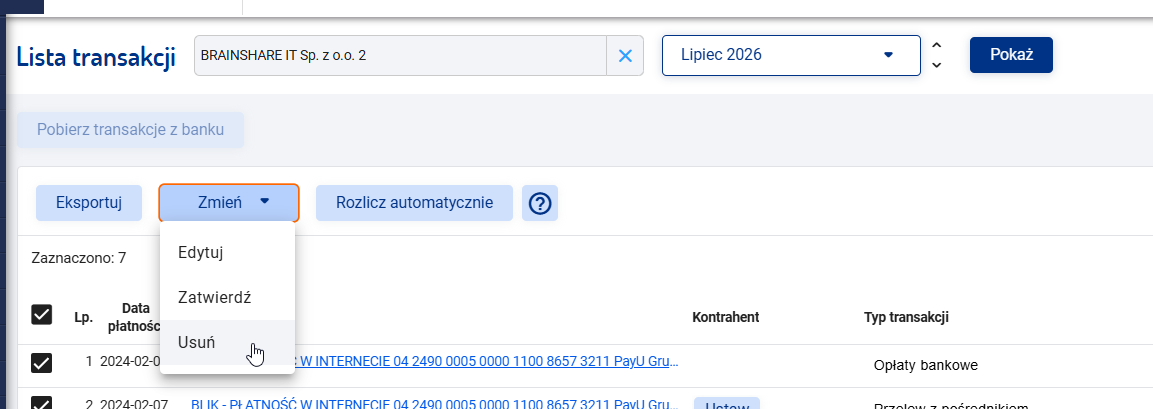This screenshot has width=1153, height=409.
Task: Click the Kontrahent column header
Action: 725,317
